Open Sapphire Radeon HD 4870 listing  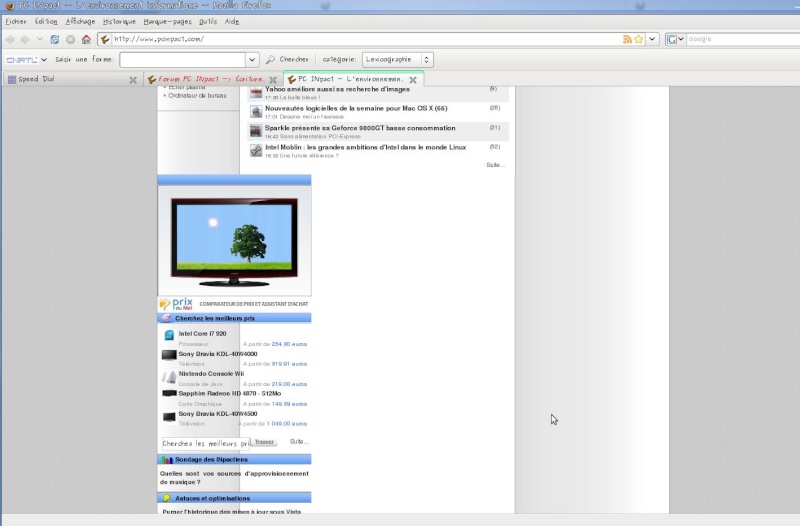(x=230, y=394)
